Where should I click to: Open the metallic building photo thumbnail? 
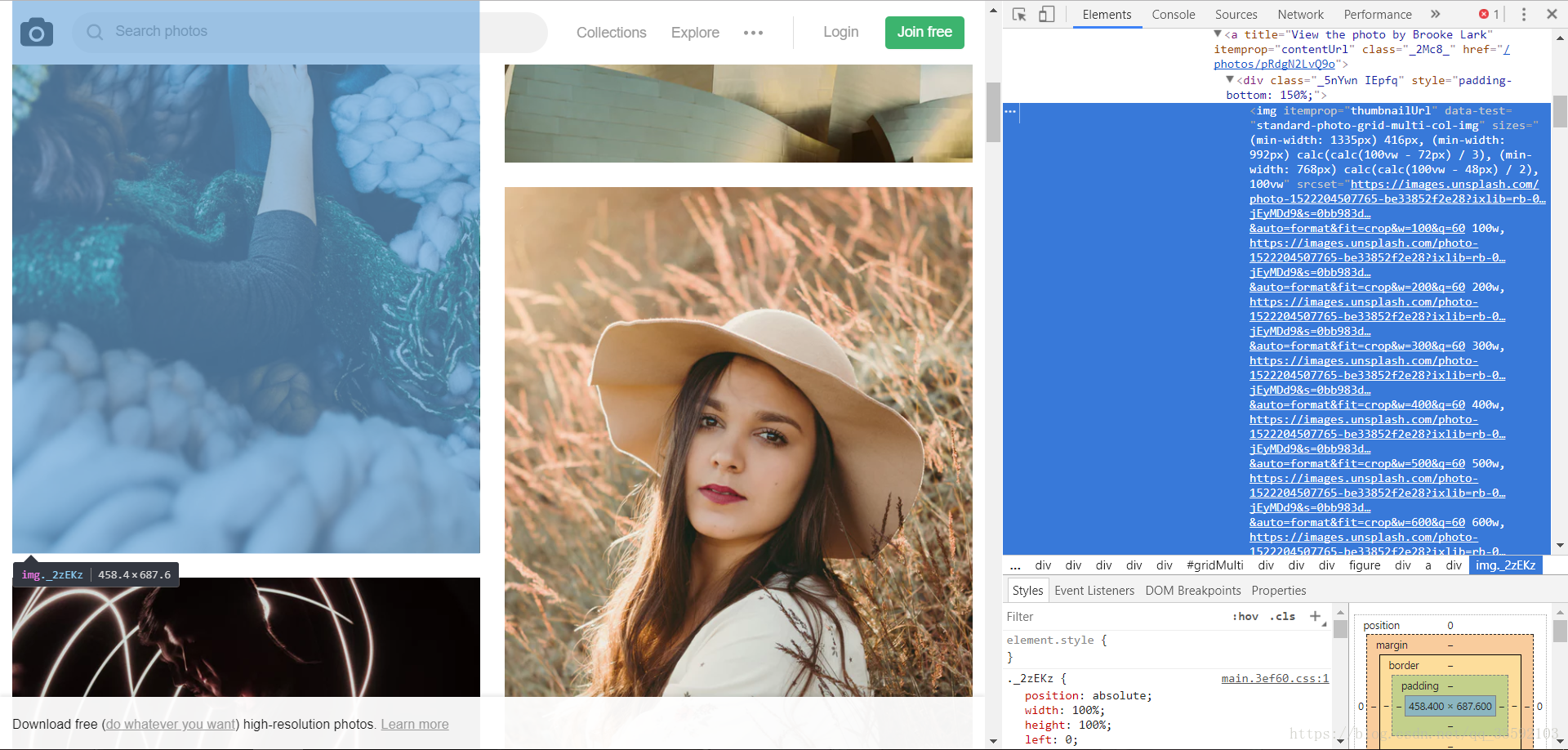click(x=738, y=114)
